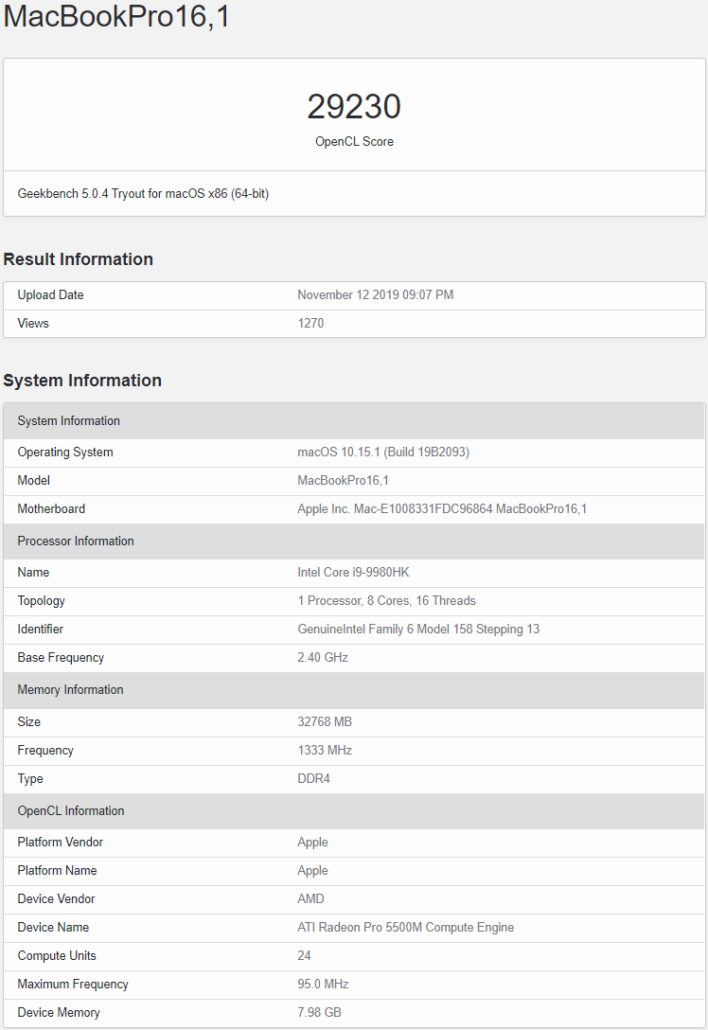Click the Views count 1270
The width and height of the screenshot is (708, 1030).
point(311,323)
